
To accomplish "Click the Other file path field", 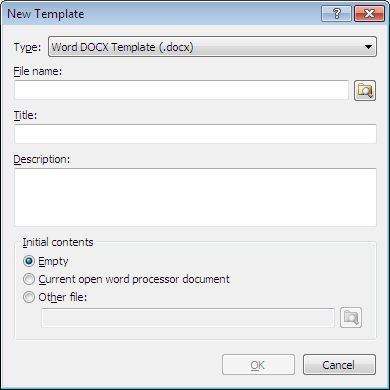I will 188,318.
